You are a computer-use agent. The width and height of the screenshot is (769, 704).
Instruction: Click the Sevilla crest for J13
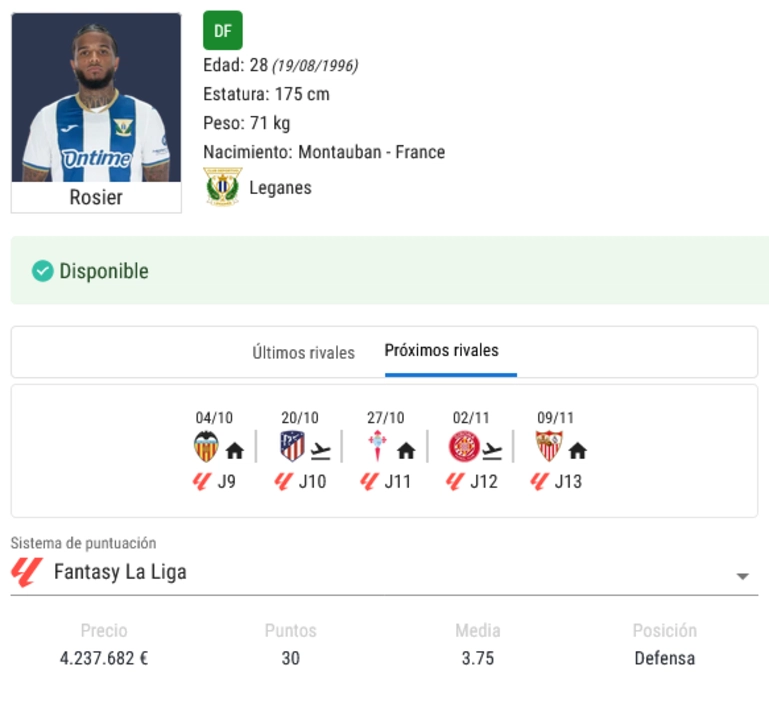549,446
